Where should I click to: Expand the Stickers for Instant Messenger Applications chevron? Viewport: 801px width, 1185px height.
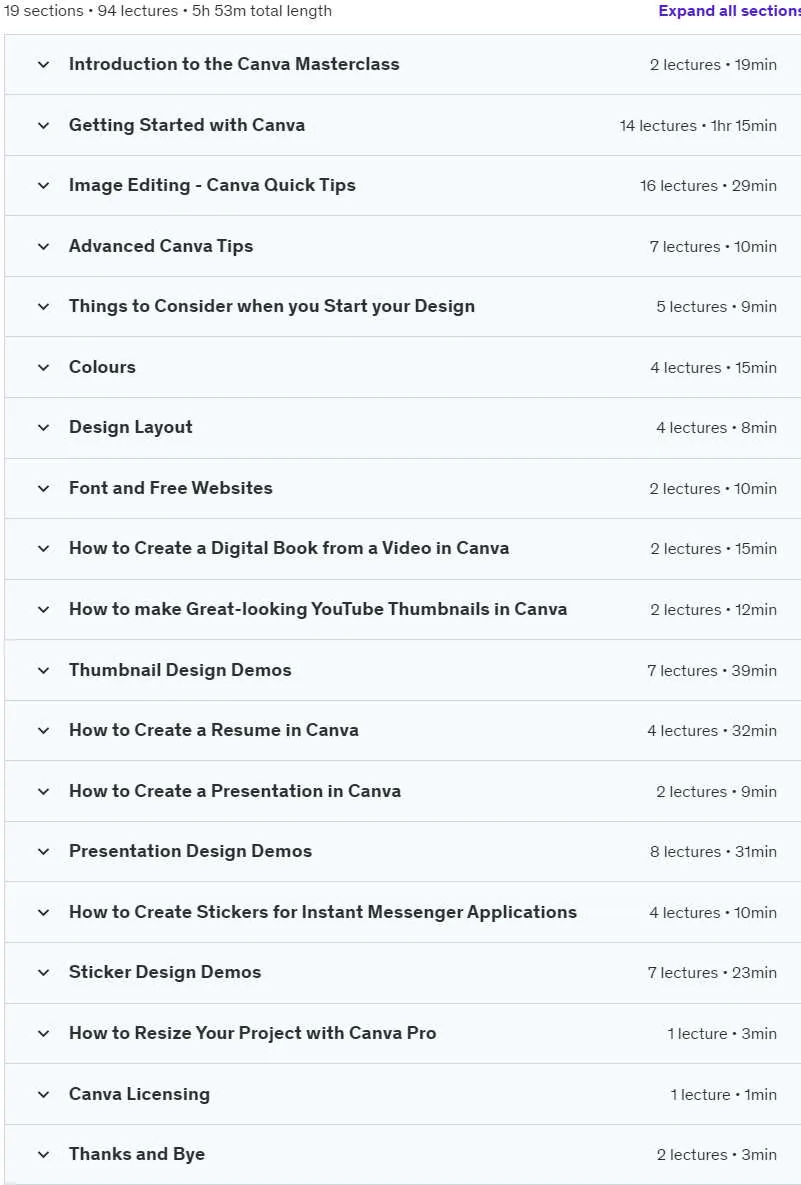pyautogui.click(x=44, y=912)
